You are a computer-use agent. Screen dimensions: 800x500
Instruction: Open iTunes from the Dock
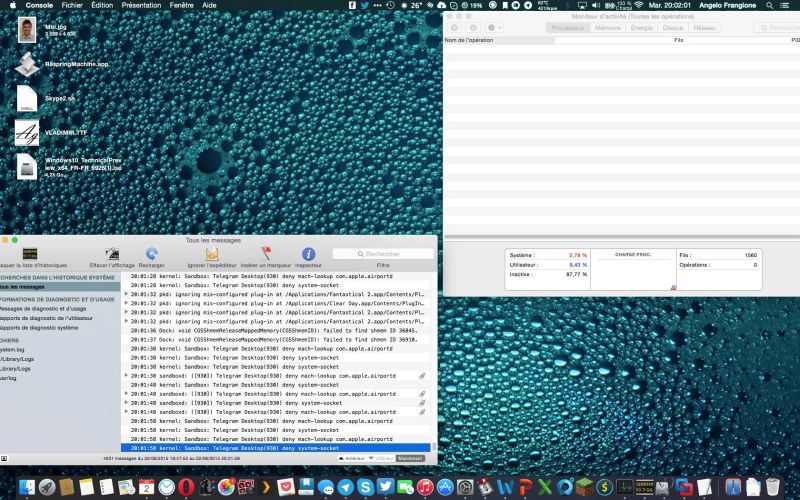424,487
